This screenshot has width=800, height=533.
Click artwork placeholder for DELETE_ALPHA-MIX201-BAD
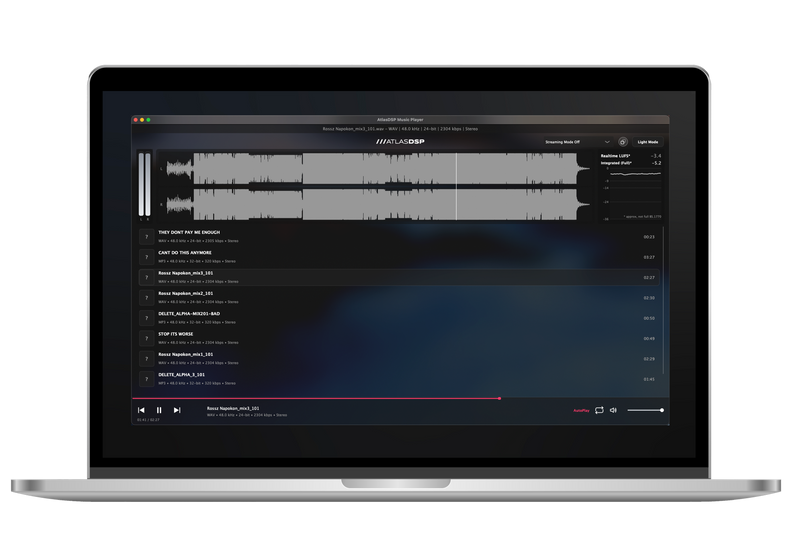[146, 318]
